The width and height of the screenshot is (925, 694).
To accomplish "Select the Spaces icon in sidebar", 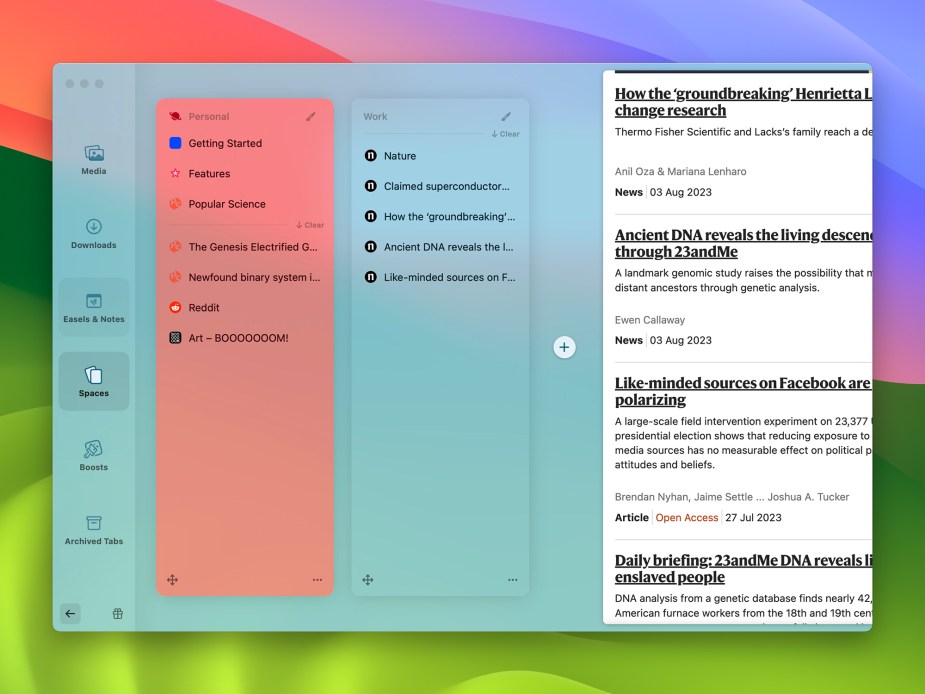I will pyautogui.click(x=94, y=380).
